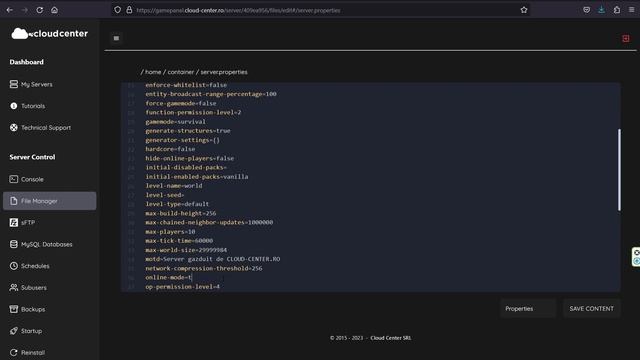Viewport: 640px width, 360px height.
Task: Click the op-permission-level=4 line
Action: (x=182, y=287)
